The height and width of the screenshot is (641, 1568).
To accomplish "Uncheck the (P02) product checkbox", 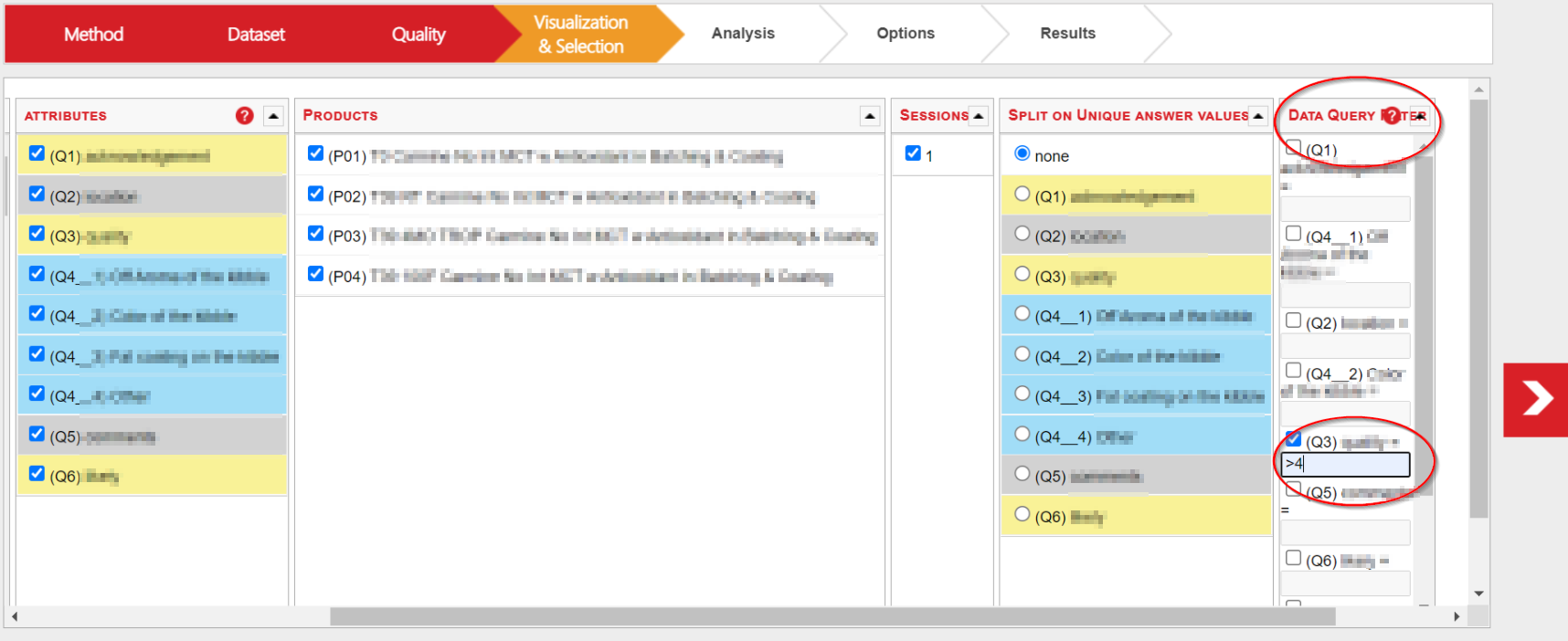I will [x=315, y=194].
